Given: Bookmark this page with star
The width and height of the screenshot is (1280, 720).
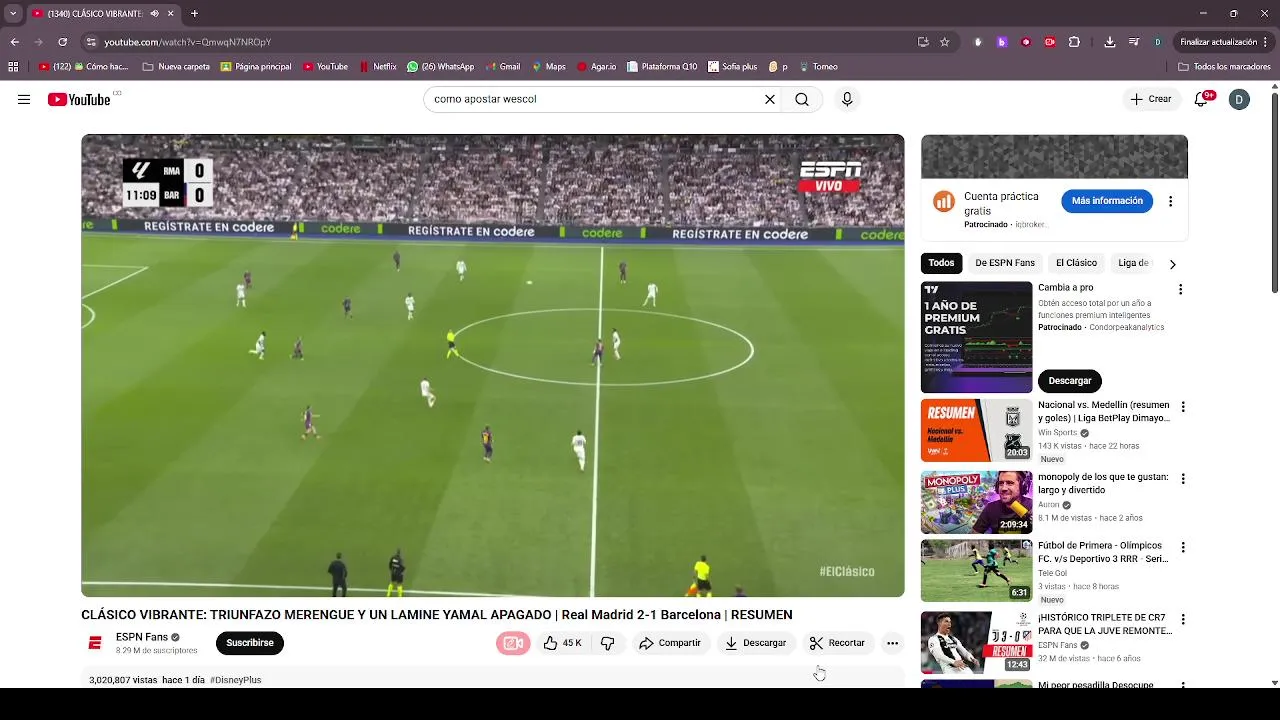Looking at the screenshot, I should tap(944, 42).
